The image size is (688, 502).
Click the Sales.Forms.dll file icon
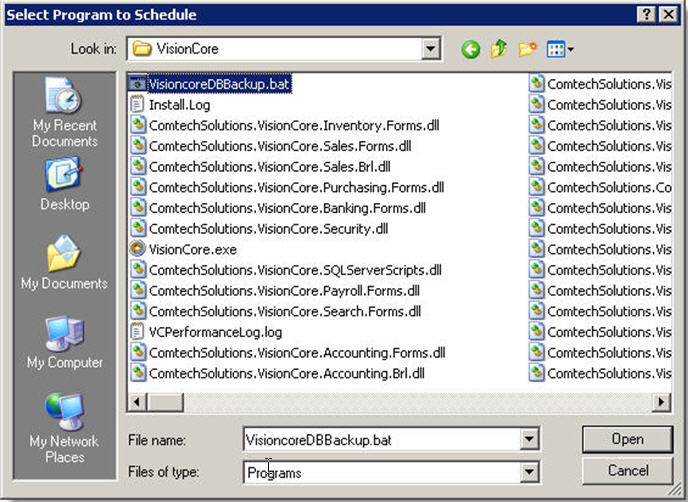[138, 146]
